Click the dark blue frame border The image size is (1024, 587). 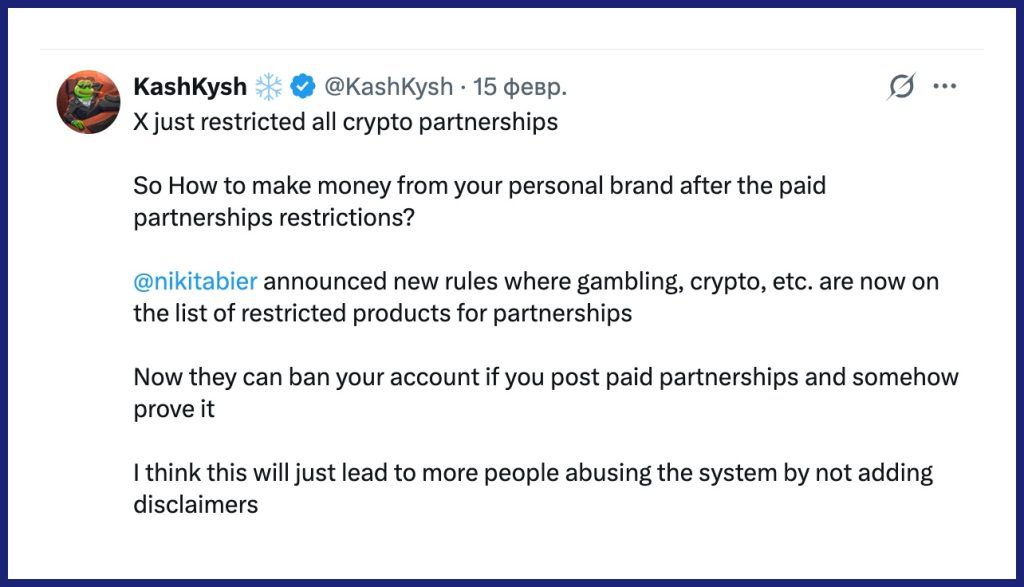512,582
